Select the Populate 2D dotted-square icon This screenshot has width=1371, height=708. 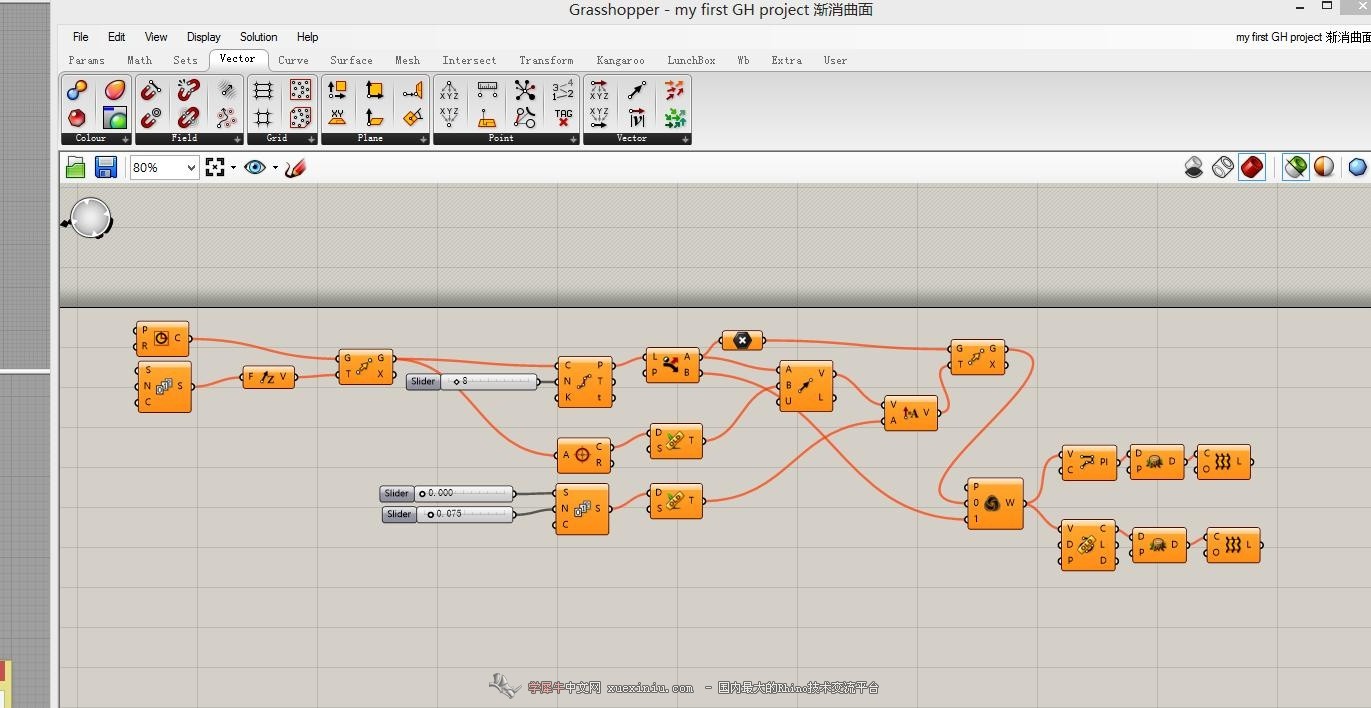pyautogui.click(x=300, y=91)
